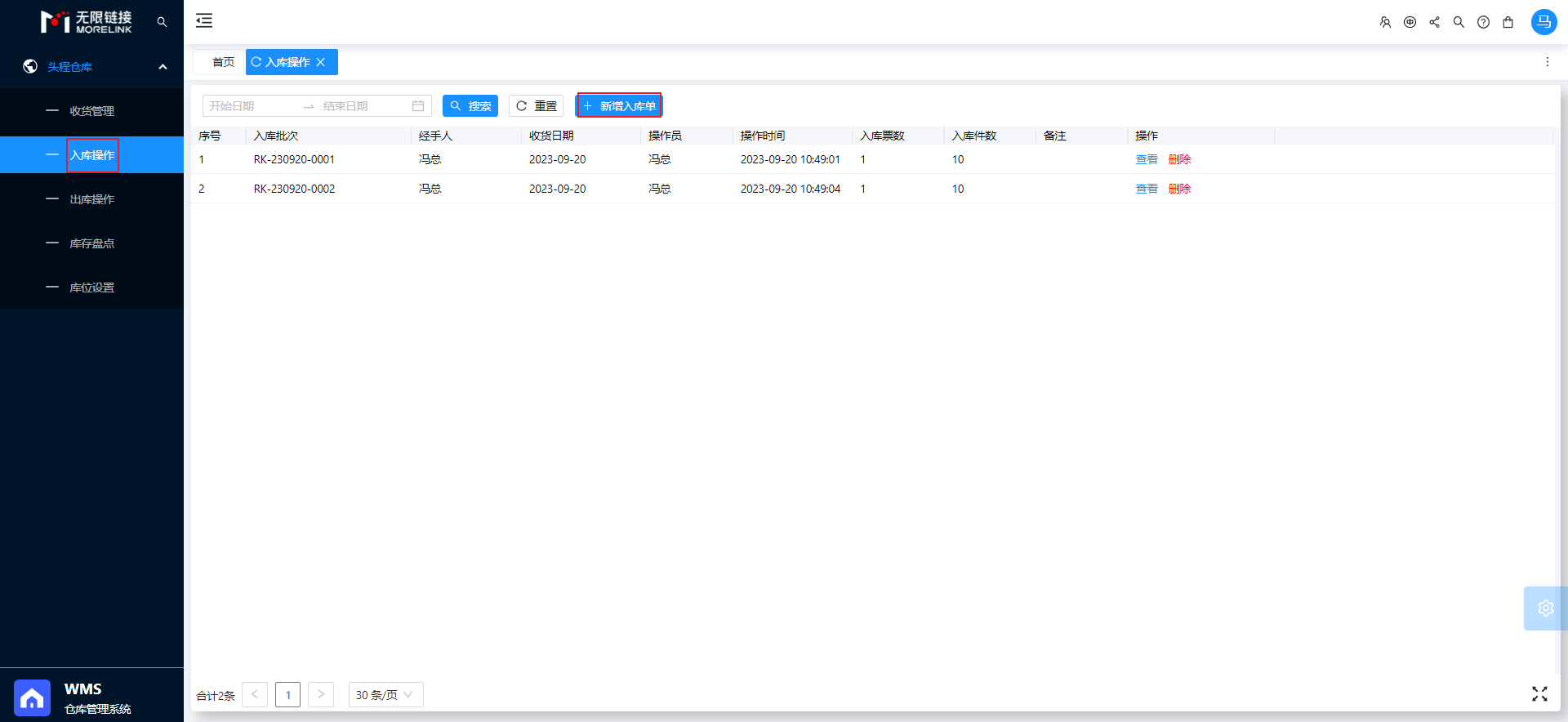Screen dimensions: 1568x722
Task: Click the WMS home icon
Action: pos(32,698)
